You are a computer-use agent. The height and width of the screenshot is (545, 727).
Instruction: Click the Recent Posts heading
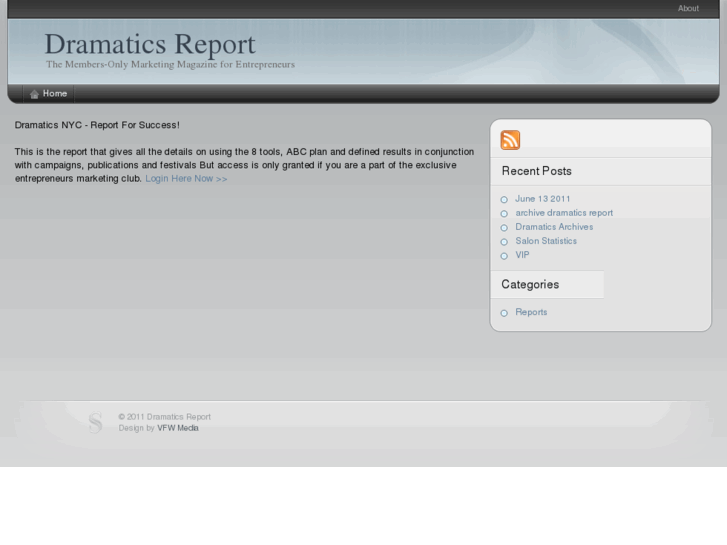536,171
